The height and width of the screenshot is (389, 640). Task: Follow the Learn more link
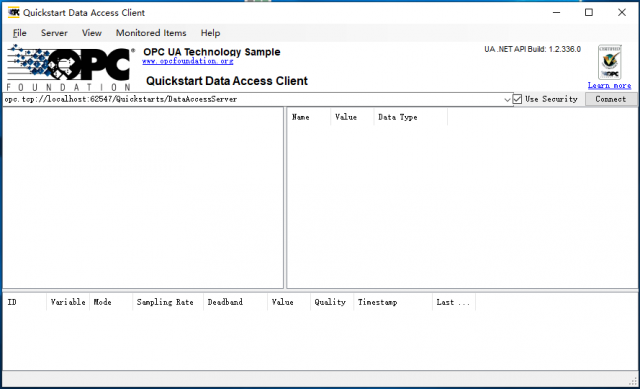[x=609, y=85]
